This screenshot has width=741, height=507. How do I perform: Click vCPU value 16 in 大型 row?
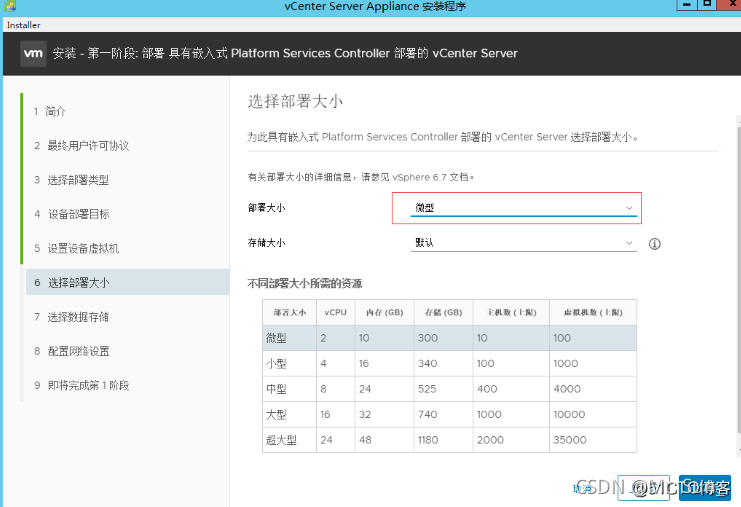click(x=325, y=414)
